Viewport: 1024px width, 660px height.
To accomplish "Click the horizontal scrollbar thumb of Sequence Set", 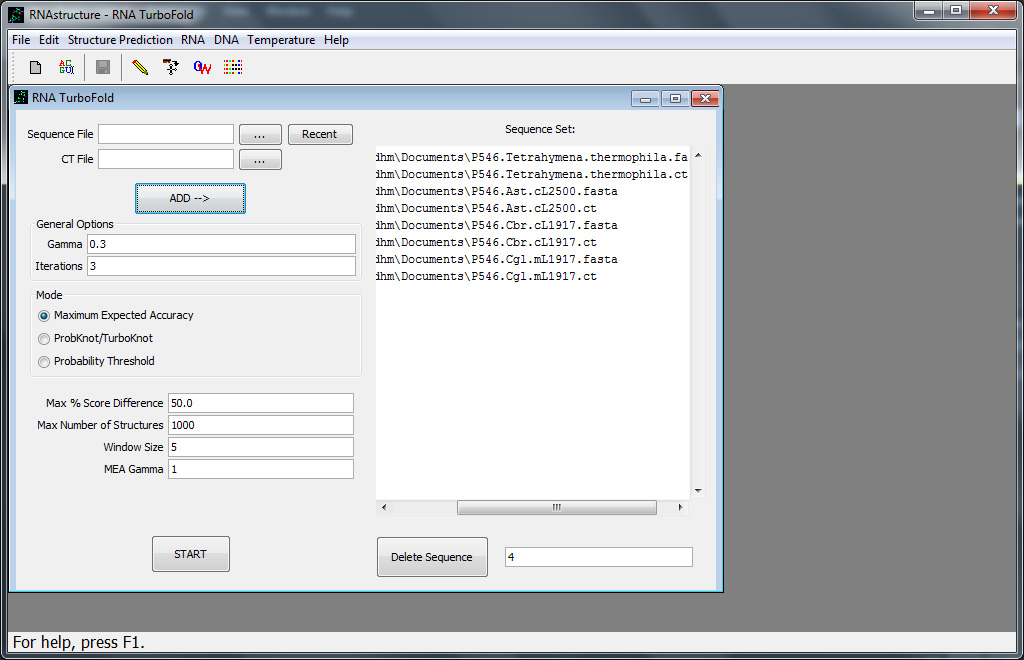I will 556,507.
